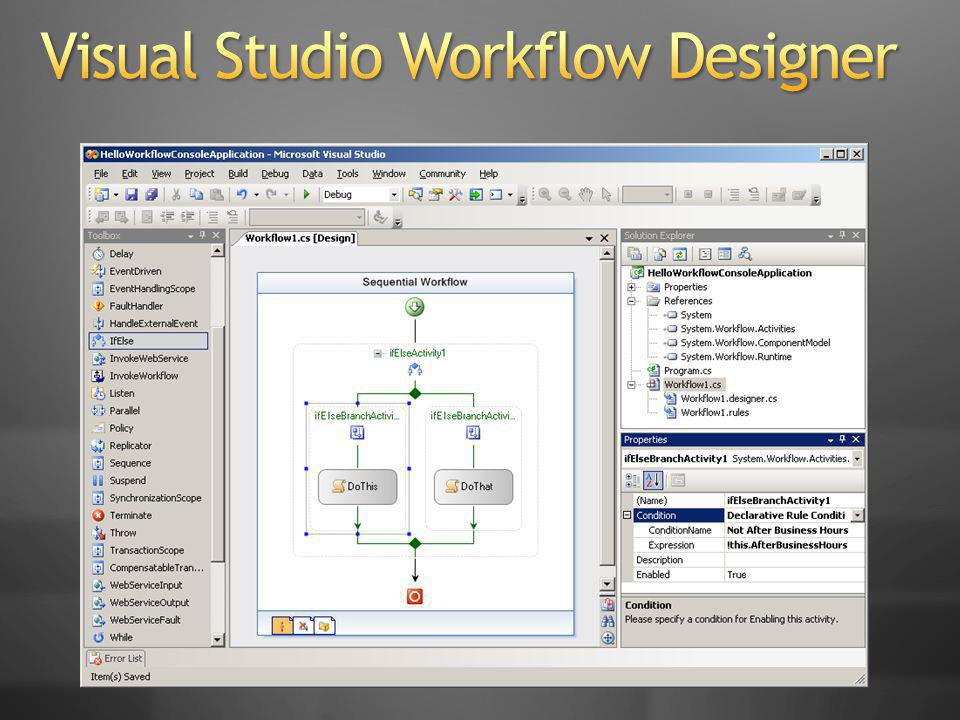Click the Alphabetical sort icon in Properties
Screen dimensions: 960x720
[x=653, y=481]
